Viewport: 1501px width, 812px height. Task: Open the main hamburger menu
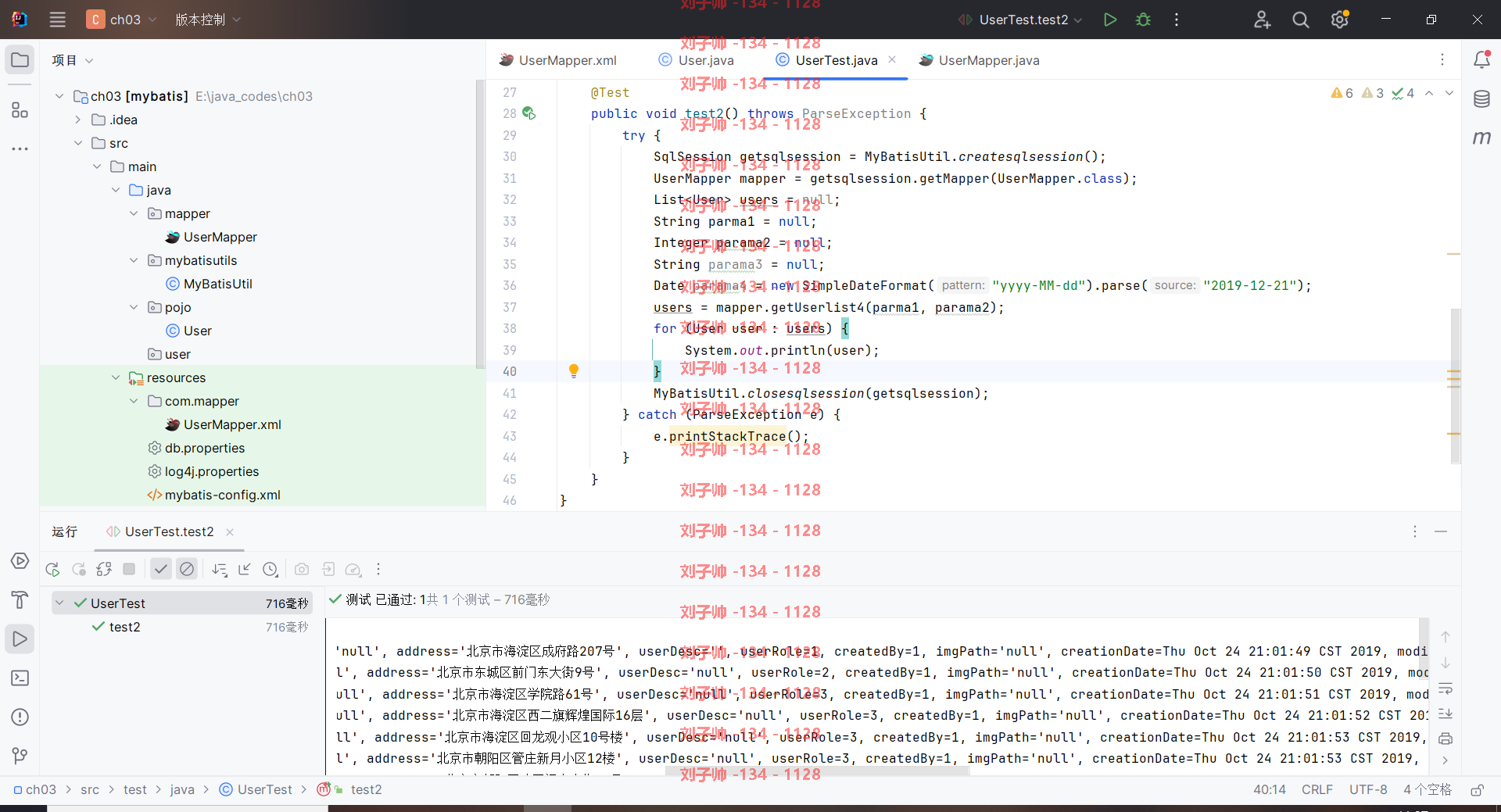[58, 20]
